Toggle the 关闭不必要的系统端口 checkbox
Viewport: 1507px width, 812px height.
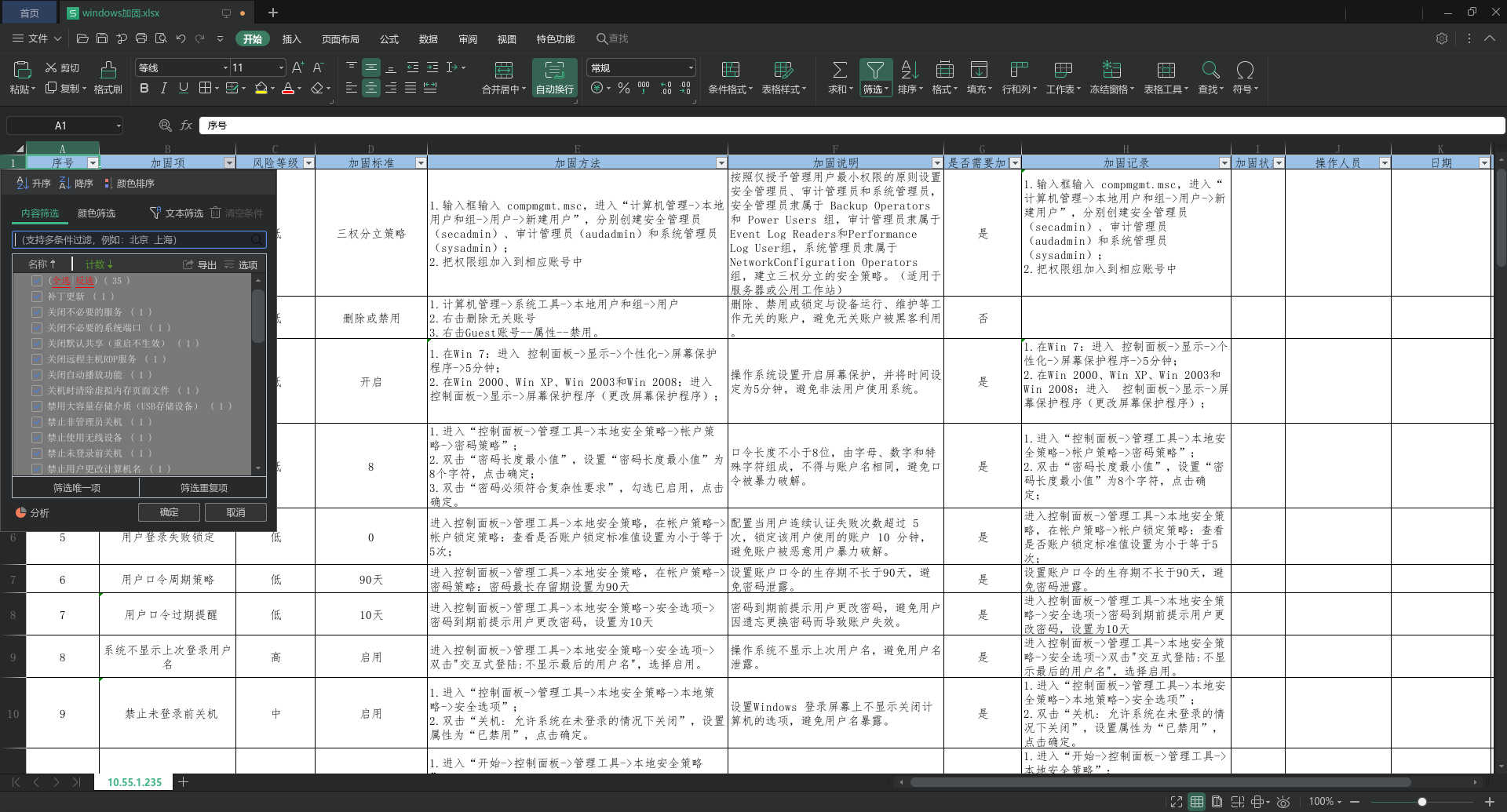37,328
